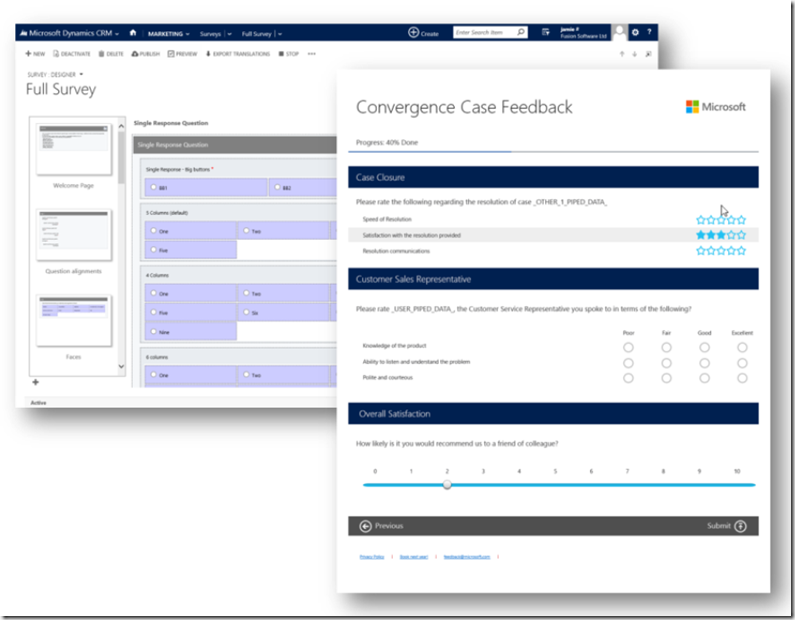Image resolution: width=795 pixels, height=620 pixels.
Task: Open the middle footer link in survey
Action: (x=414, y=557)
